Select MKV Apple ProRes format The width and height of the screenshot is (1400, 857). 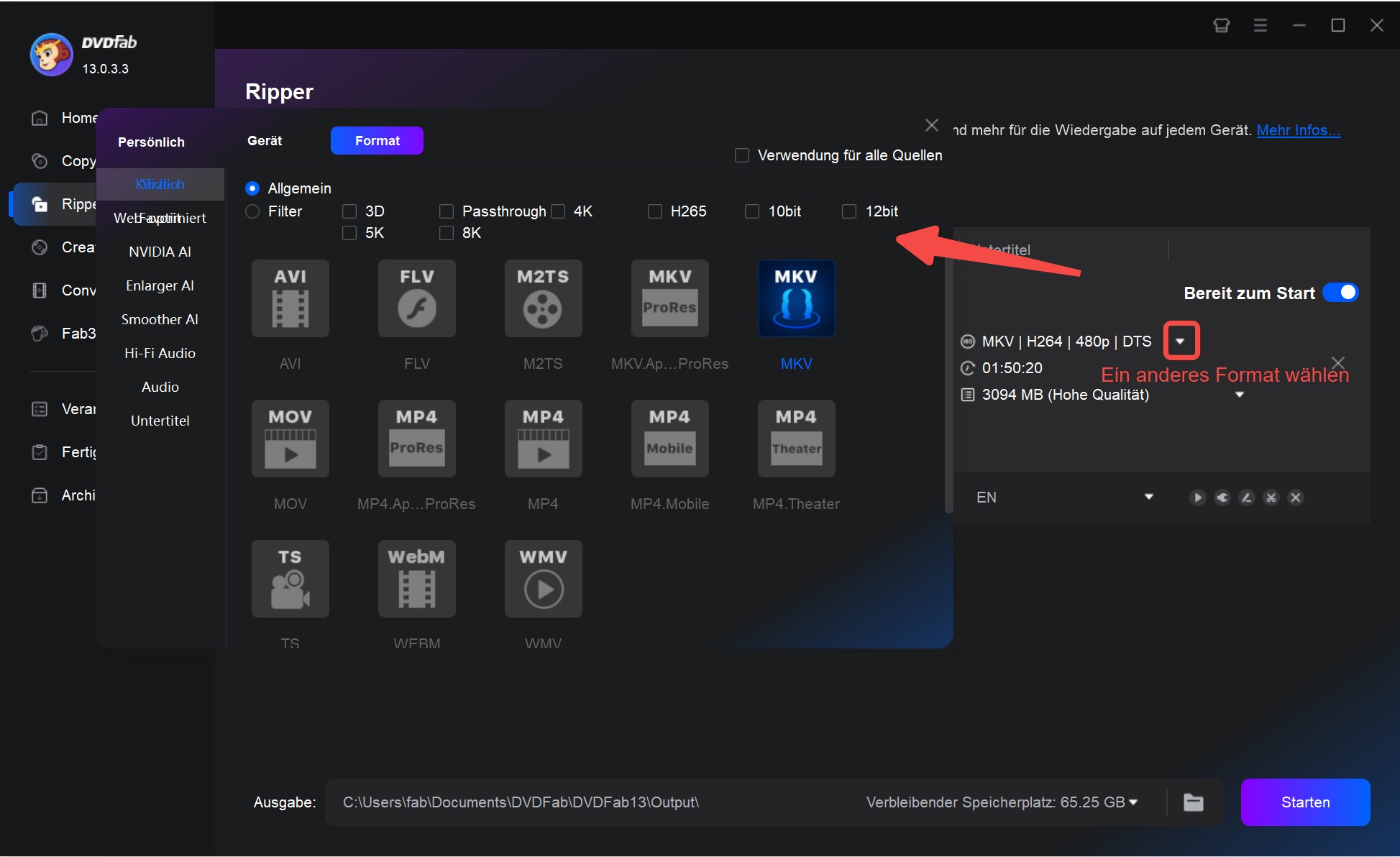tap(669, 298)
